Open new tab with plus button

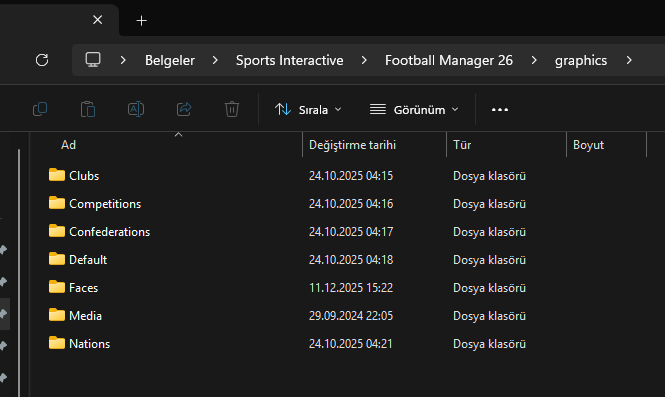click(141, 20)
